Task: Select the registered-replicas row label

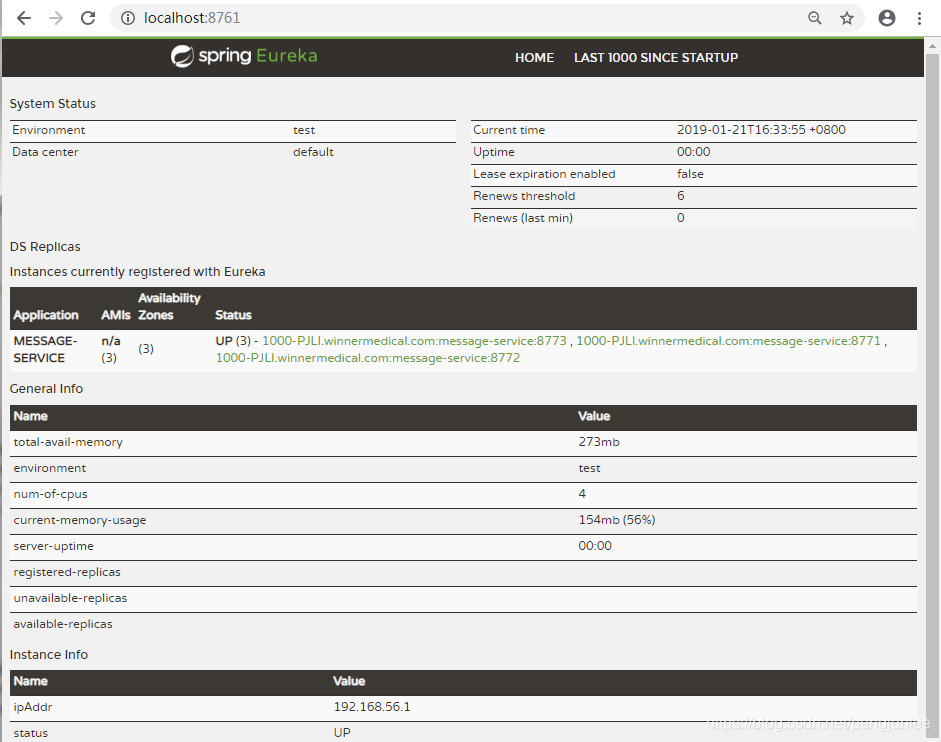Action: pos(67,572)
